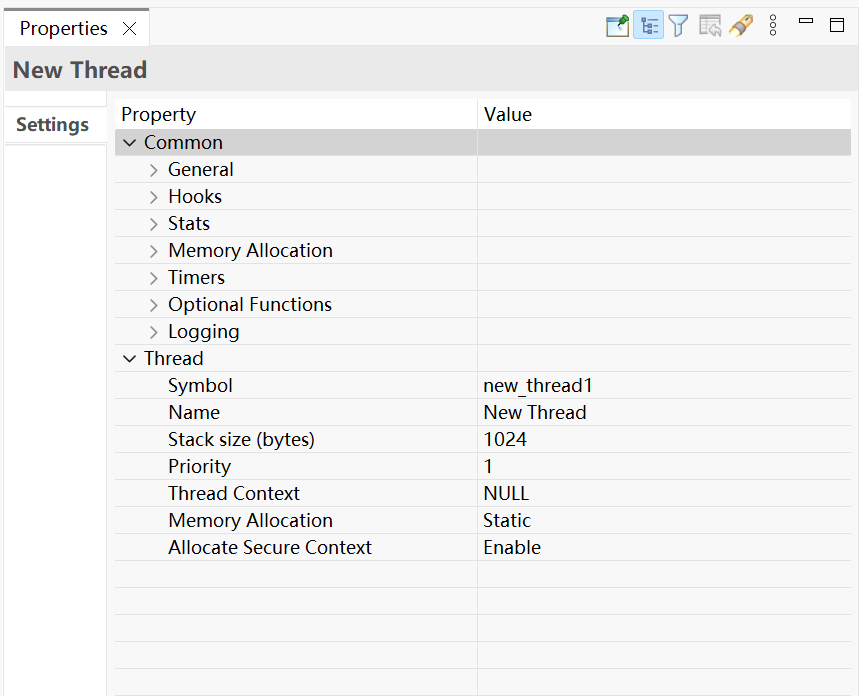Expand Memory Allocation under Common
The image size is (859, 696).
click(153, 251)
